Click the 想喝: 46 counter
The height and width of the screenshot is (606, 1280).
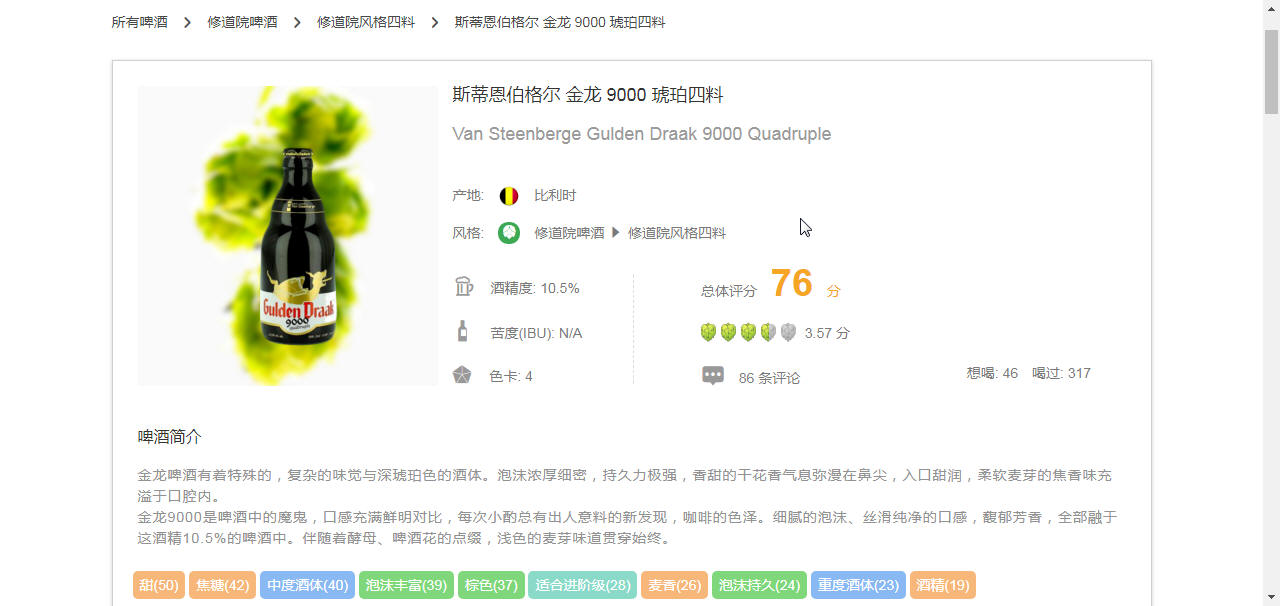point(992,373)
